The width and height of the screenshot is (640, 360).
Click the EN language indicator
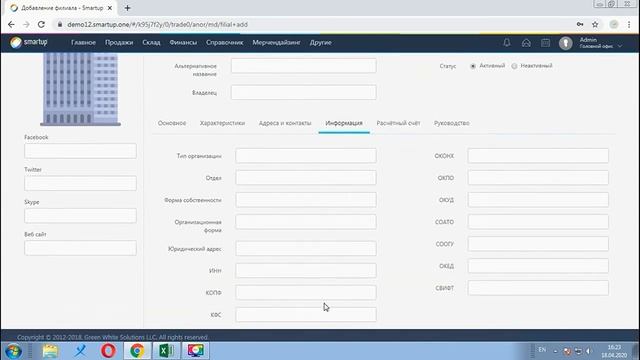tap(542, 350)
